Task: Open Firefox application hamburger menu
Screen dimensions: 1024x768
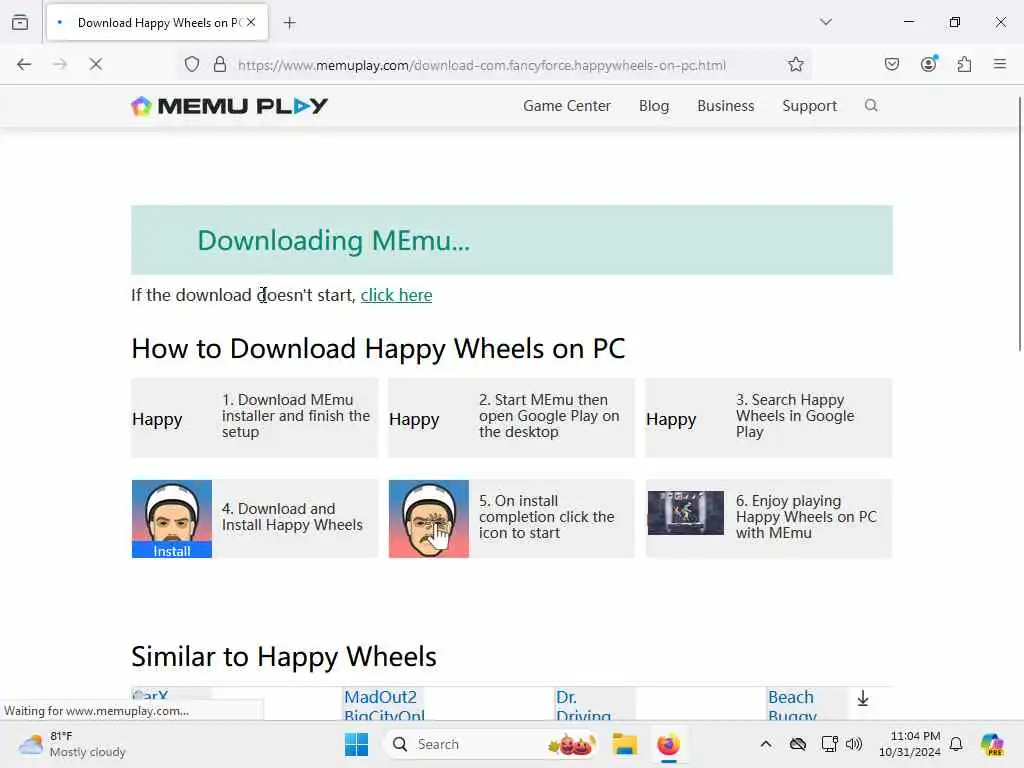Action: 1000,64
